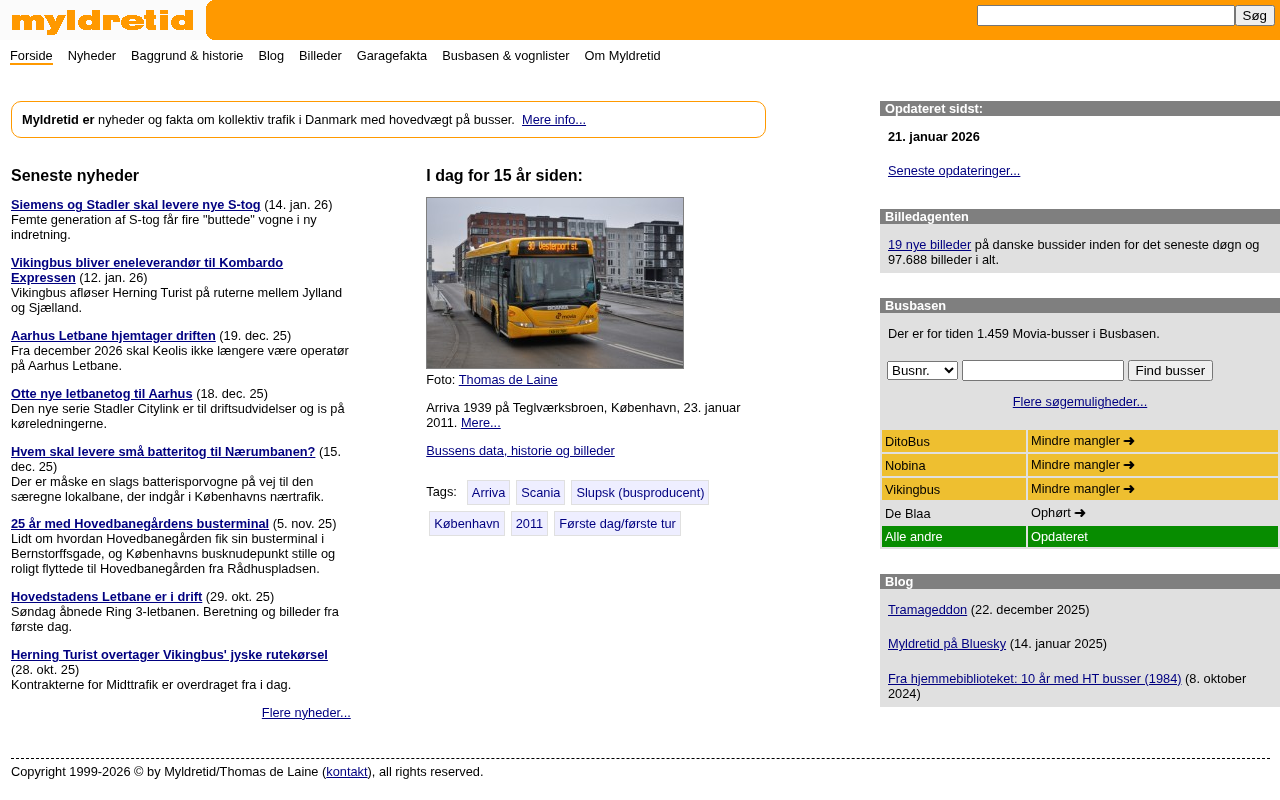
Task: Select the Scania tag
Action: 540,493
